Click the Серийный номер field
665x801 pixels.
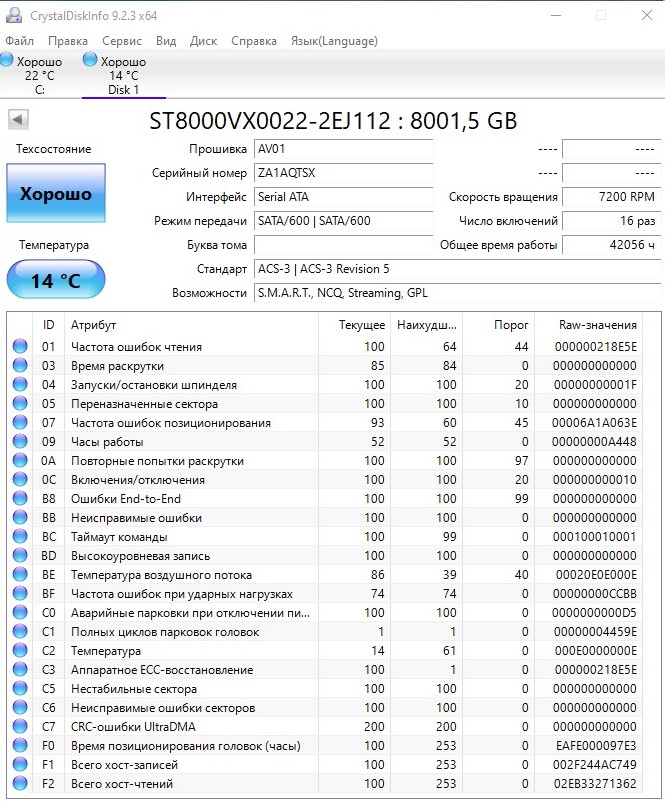coord(343,173)
